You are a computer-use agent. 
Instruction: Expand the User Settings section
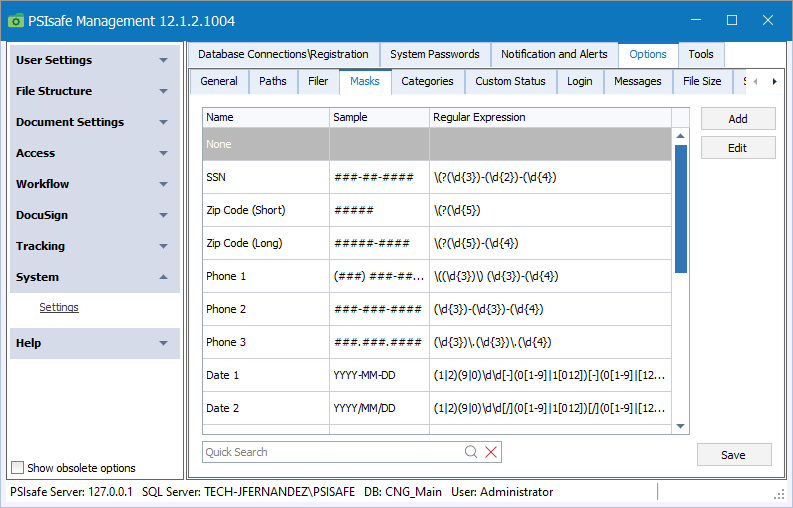click(x=95, y=60)
